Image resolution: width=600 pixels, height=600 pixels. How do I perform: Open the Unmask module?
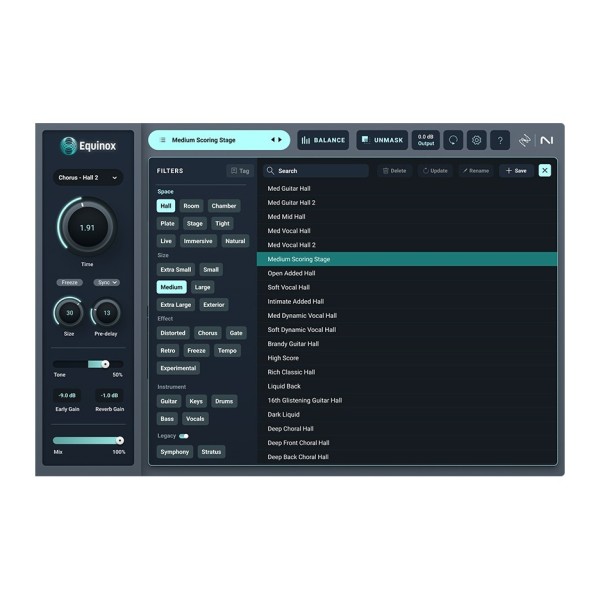coord(382,140)
